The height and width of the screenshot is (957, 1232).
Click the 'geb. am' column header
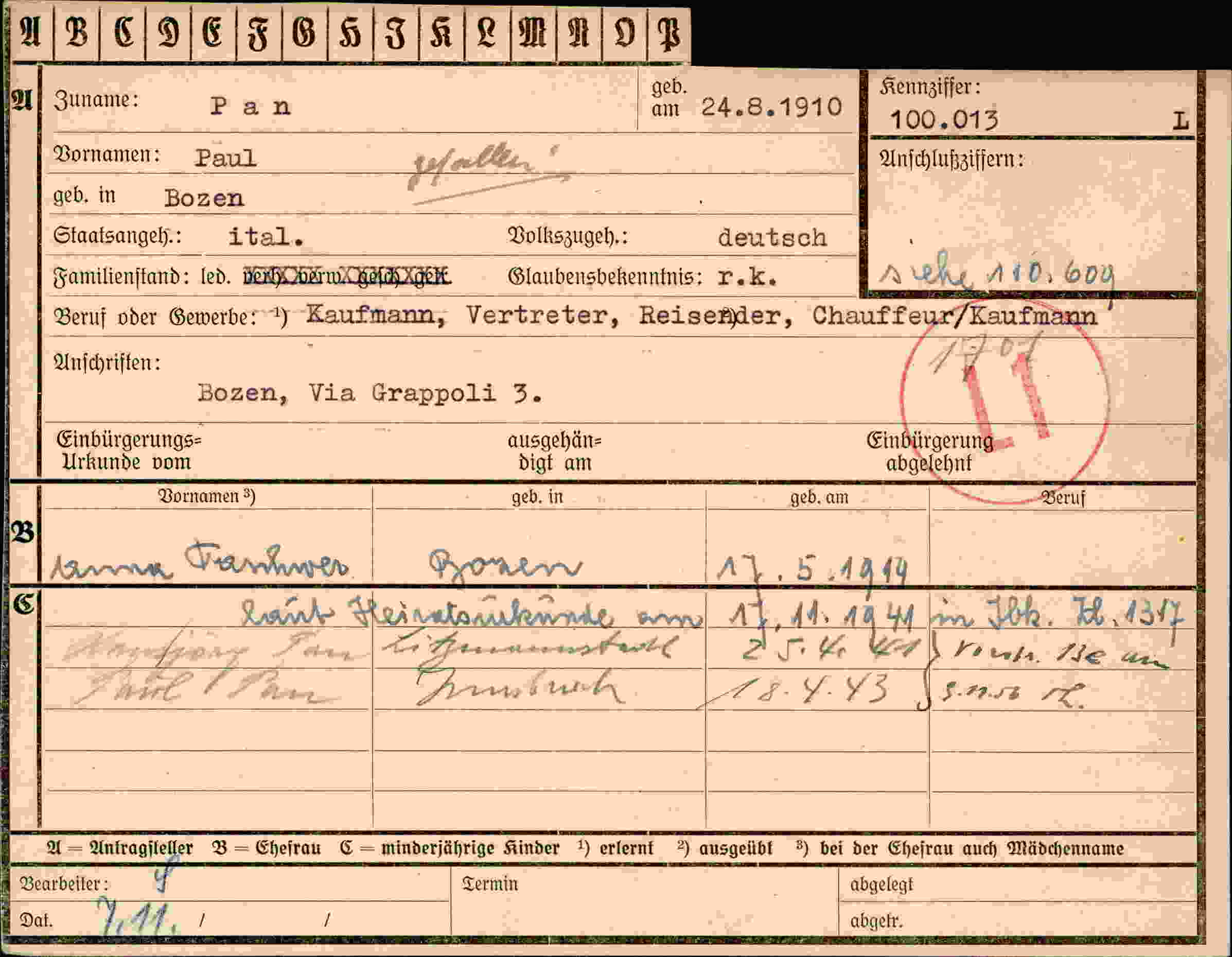coord(819,497)
